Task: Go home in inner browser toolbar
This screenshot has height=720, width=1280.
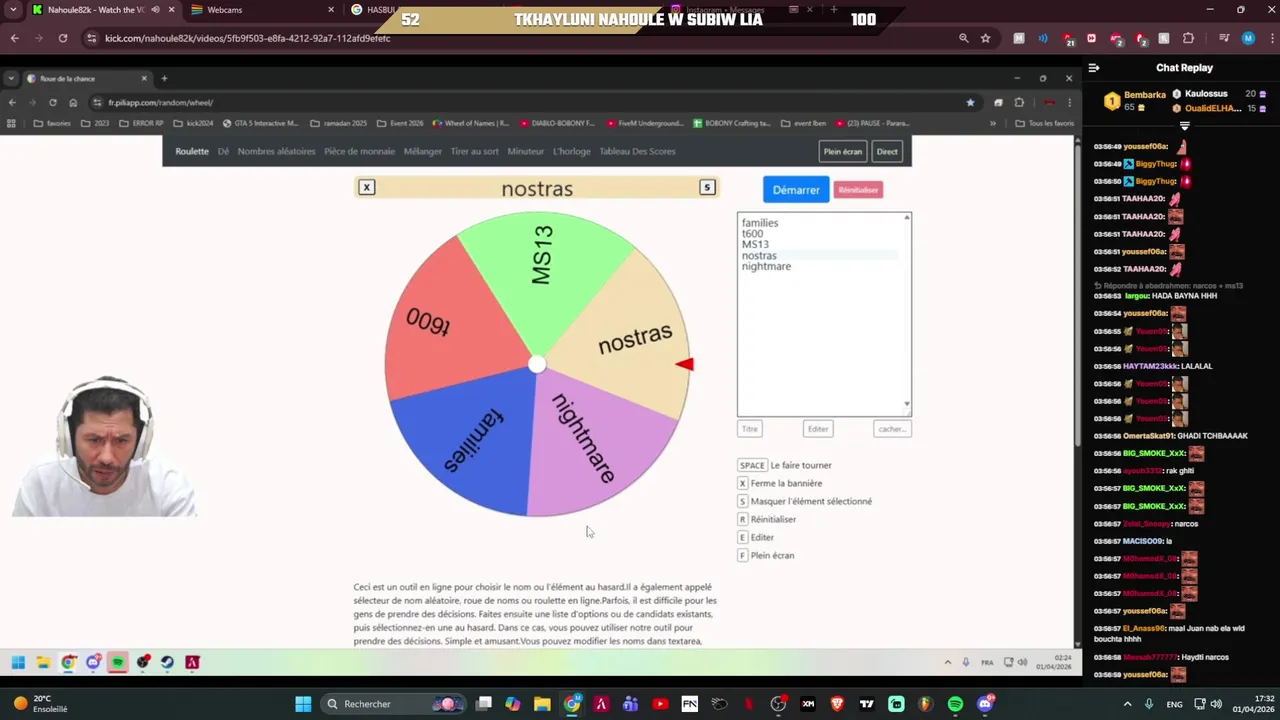Action: (73, 102)
